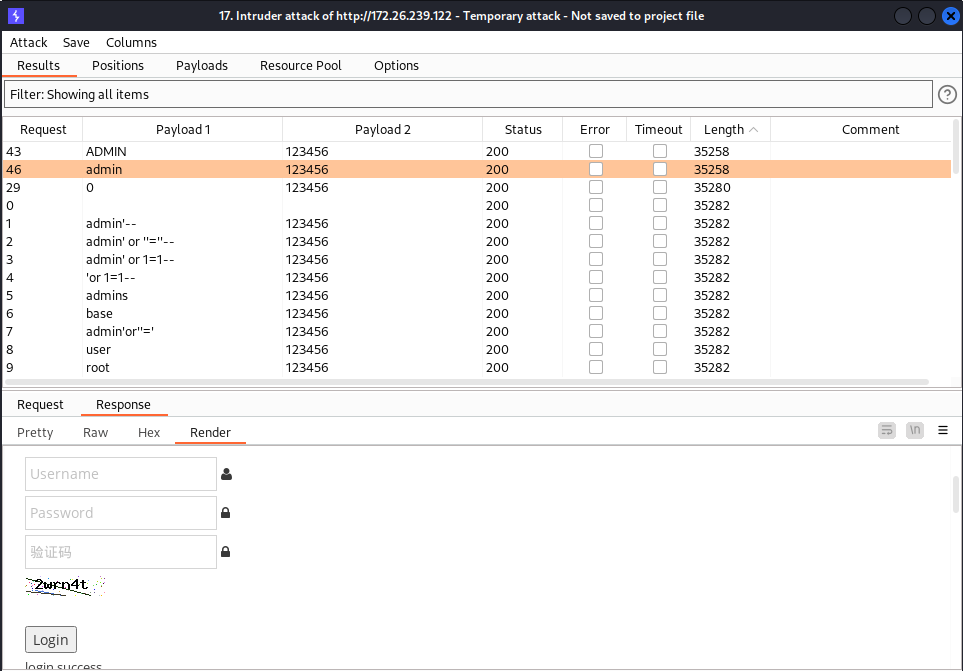963x671 pixels.
Task: Click the 2wrn4t captcha image
Action: pos(65,586)
